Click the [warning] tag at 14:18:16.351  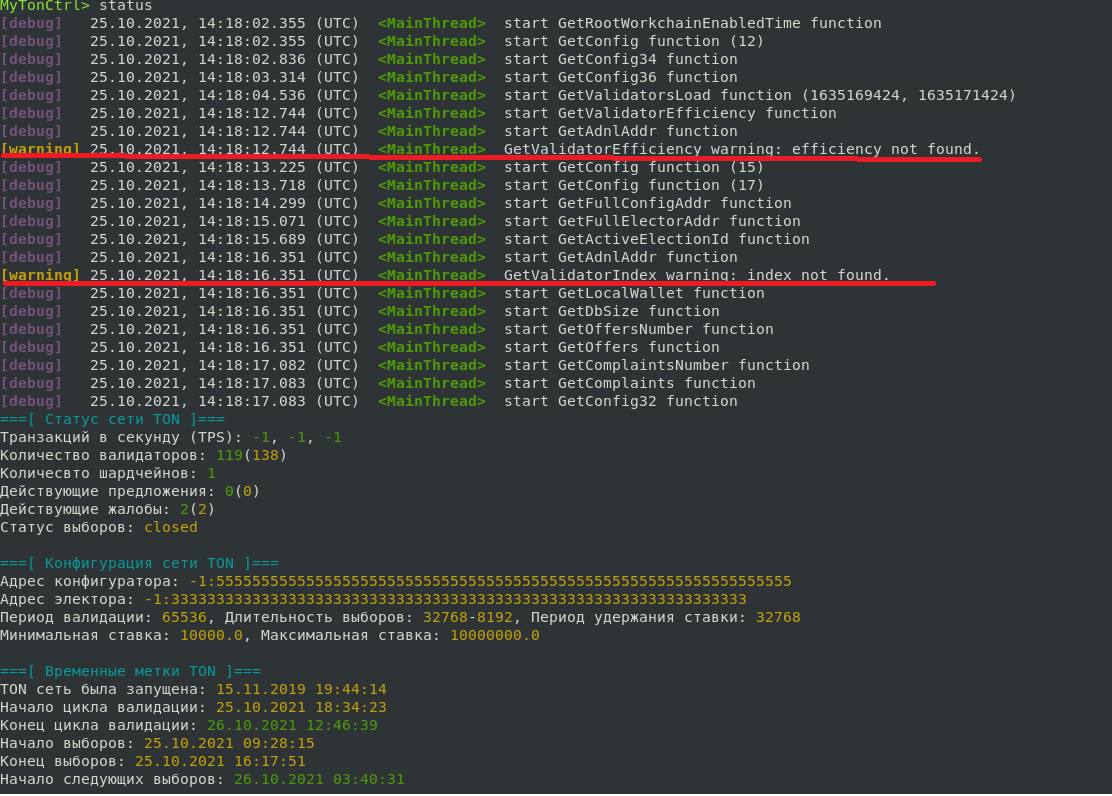point(40,275)
